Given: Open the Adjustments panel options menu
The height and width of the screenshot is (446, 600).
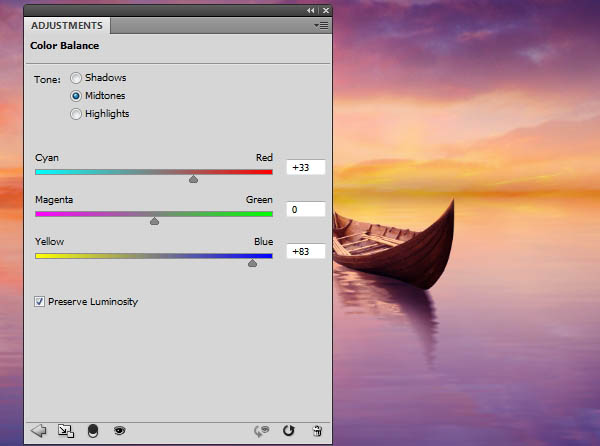Looking at the screenshot, I should [x=320, y=25].
